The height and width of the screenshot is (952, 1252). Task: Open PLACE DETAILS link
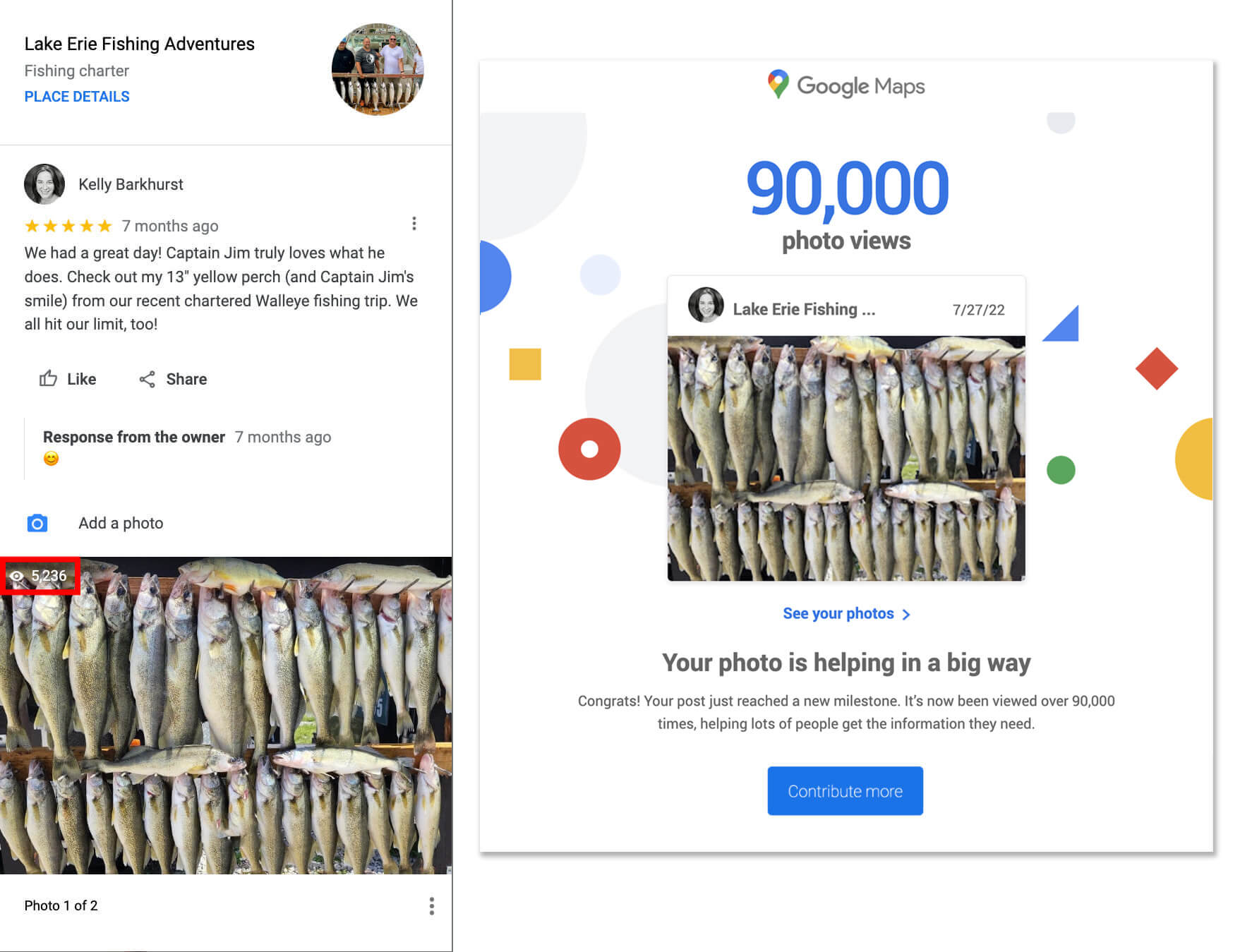pyautogui.click(x=77, y=97)
